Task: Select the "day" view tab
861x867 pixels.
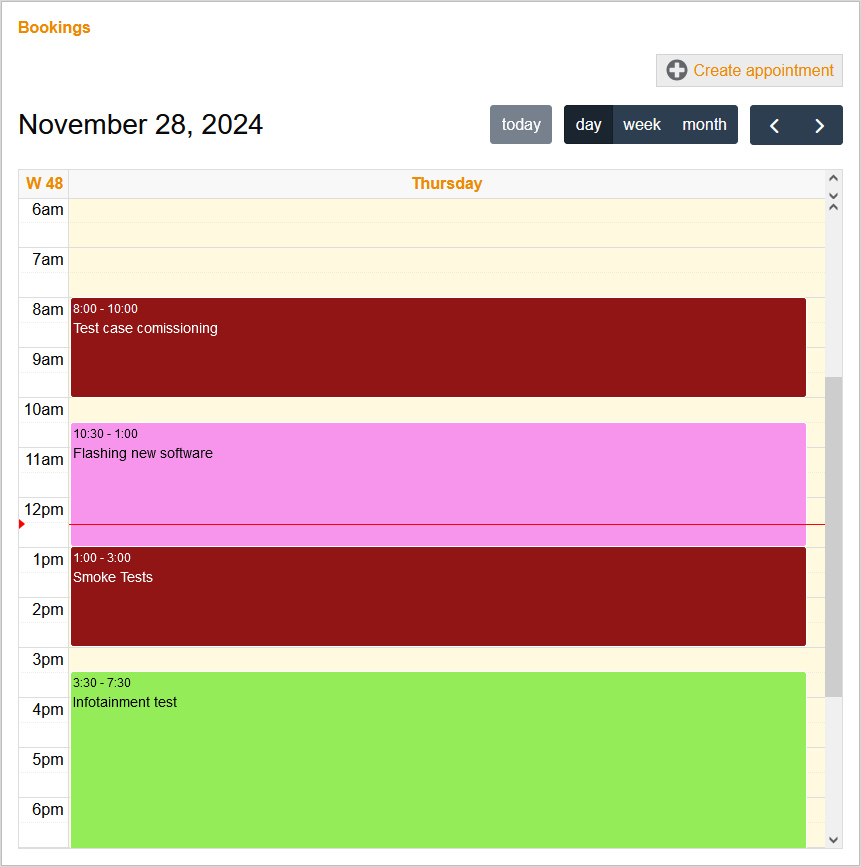Action: (588, 124)
